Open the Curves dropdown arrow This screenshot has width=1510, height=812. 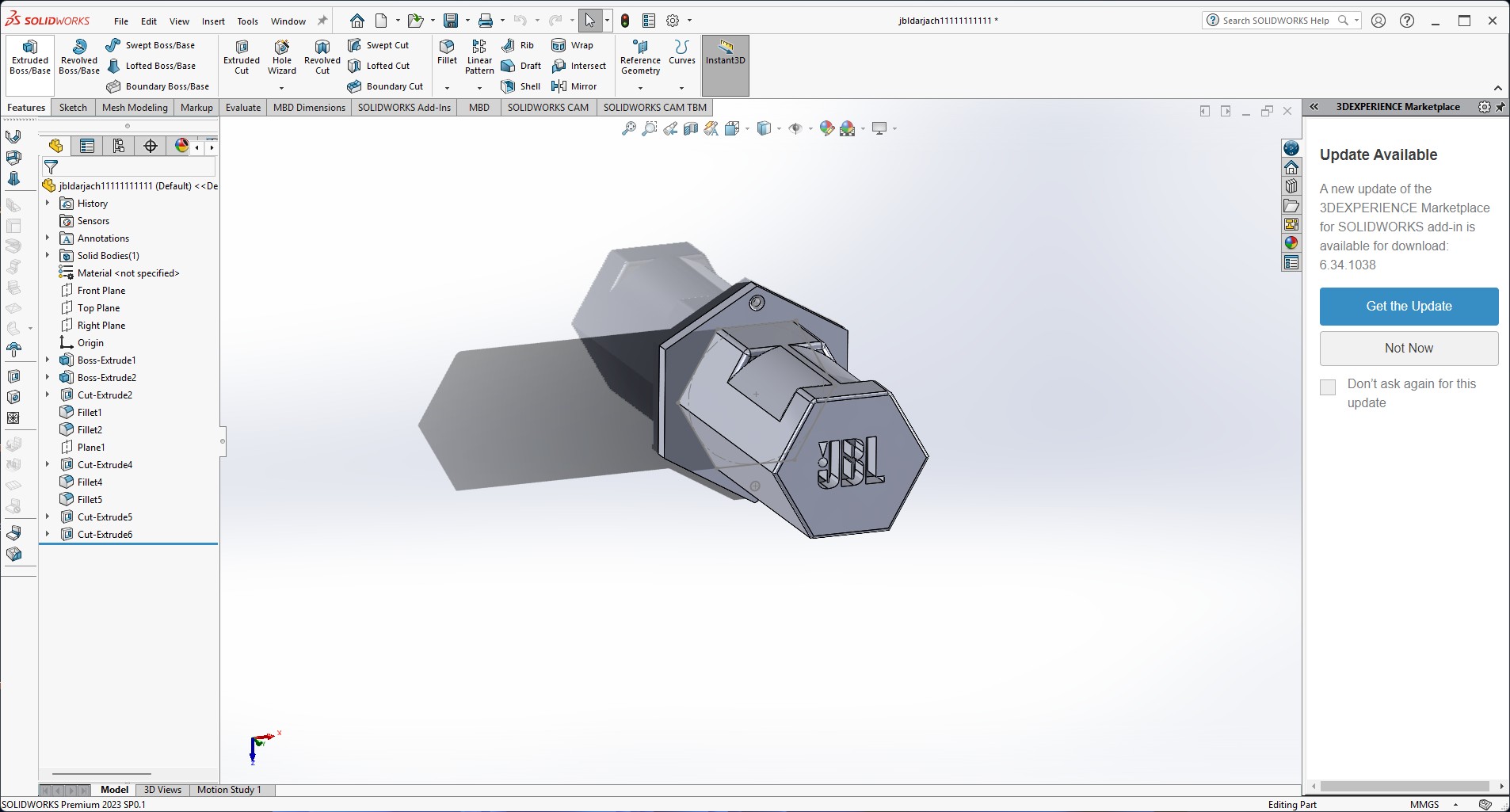pyautogui.click(x=681, y=88)
